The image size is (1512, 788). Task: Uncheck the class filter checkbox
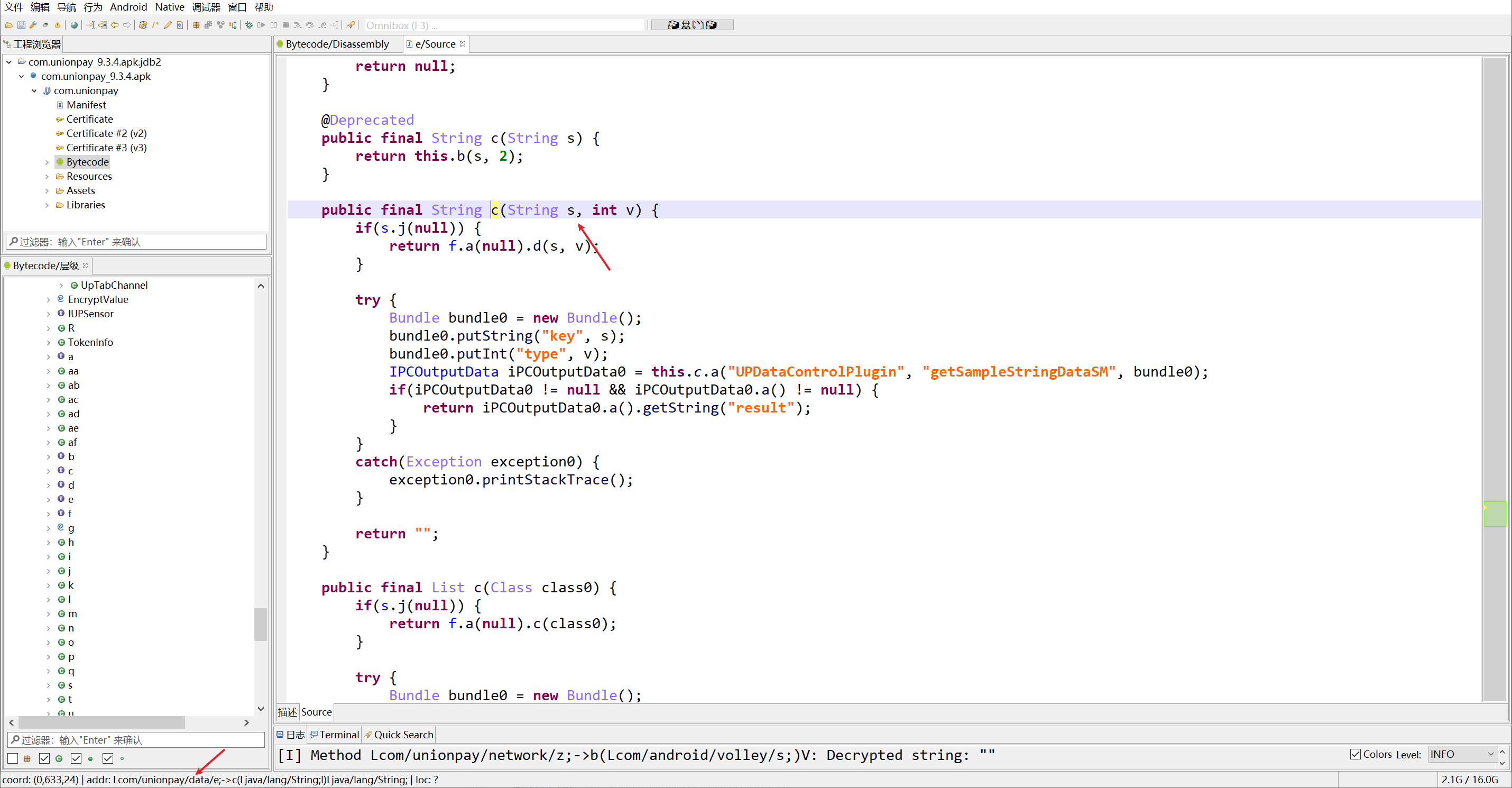[44, 758]
